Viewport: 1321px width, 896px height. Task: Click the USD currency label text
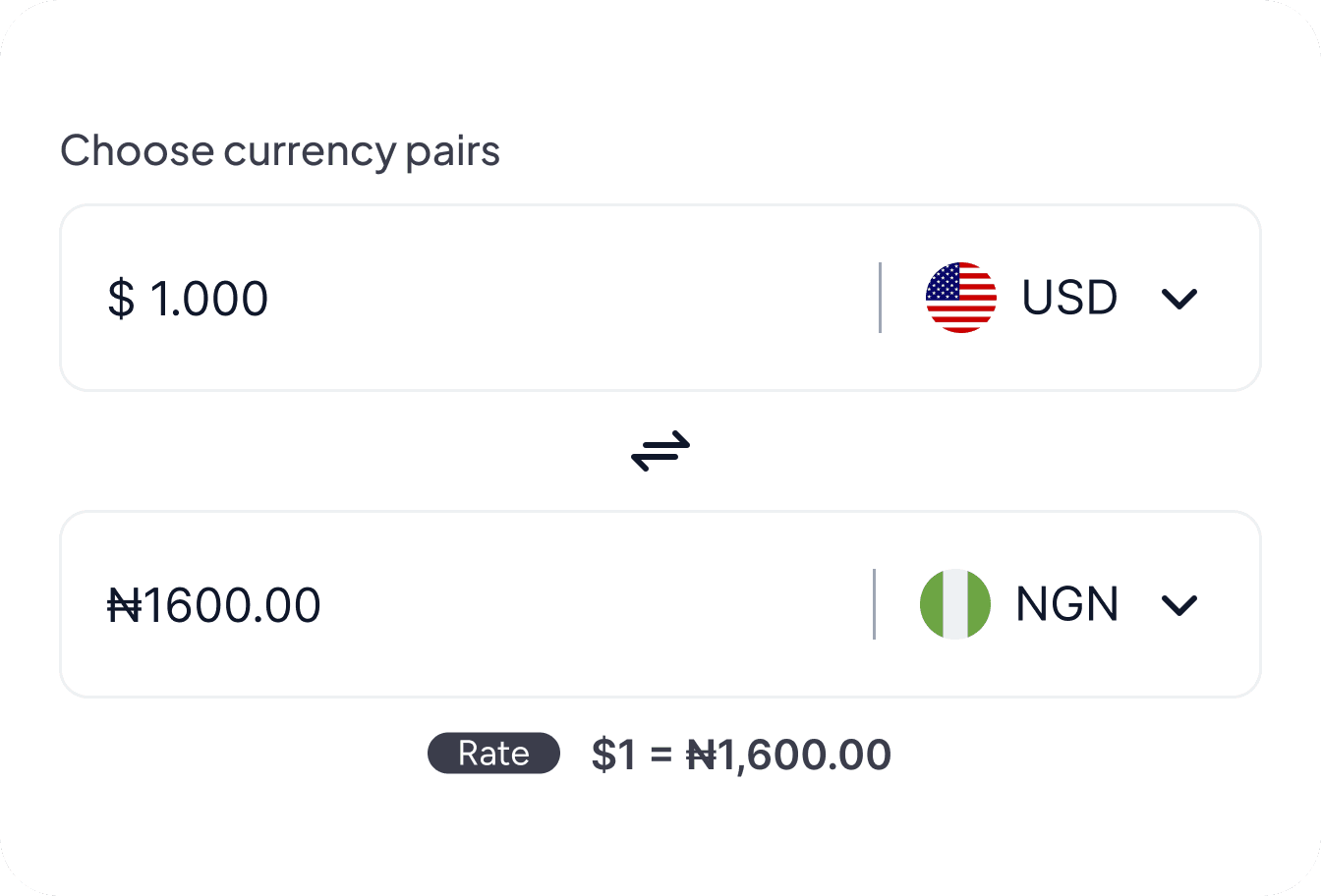[1070, 298]
